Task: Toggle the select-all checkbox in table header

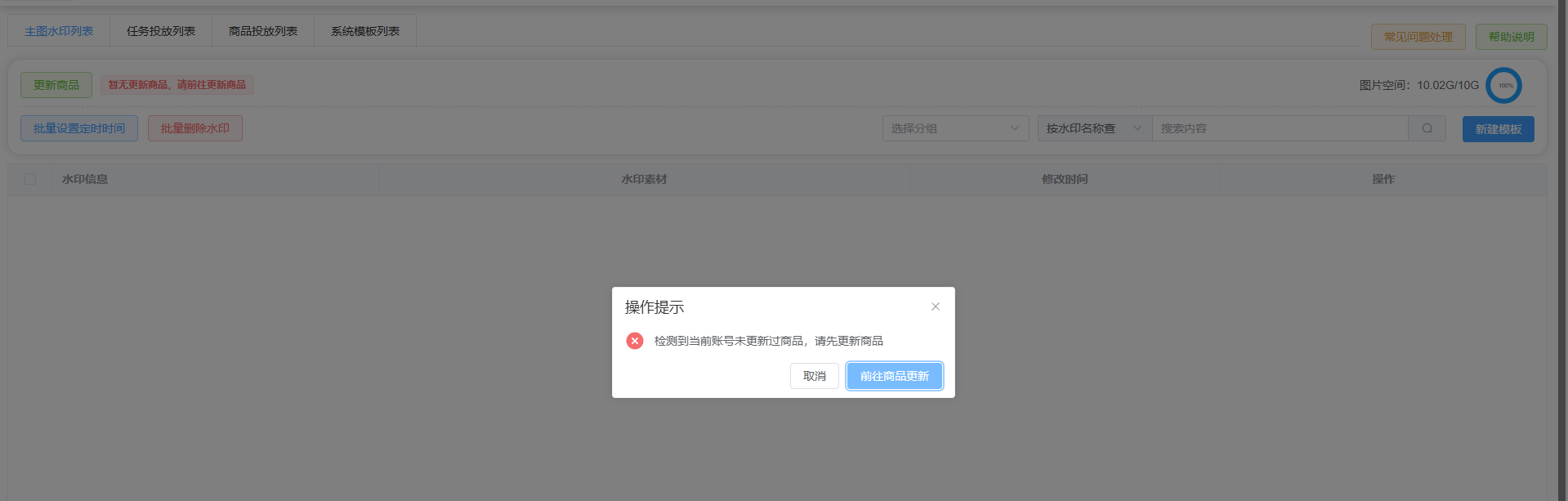Action: 30,179
